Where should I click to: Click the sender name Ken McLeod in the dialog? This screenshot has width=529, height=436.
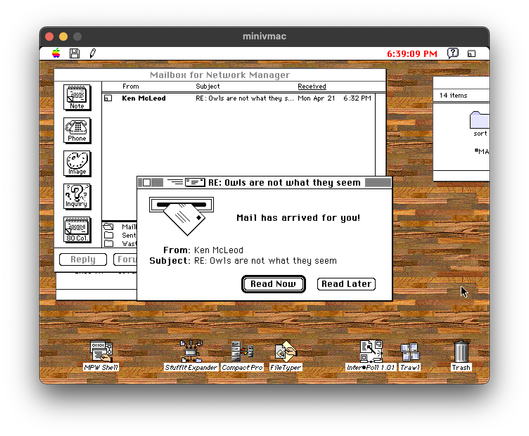click(x=219, y=250)
